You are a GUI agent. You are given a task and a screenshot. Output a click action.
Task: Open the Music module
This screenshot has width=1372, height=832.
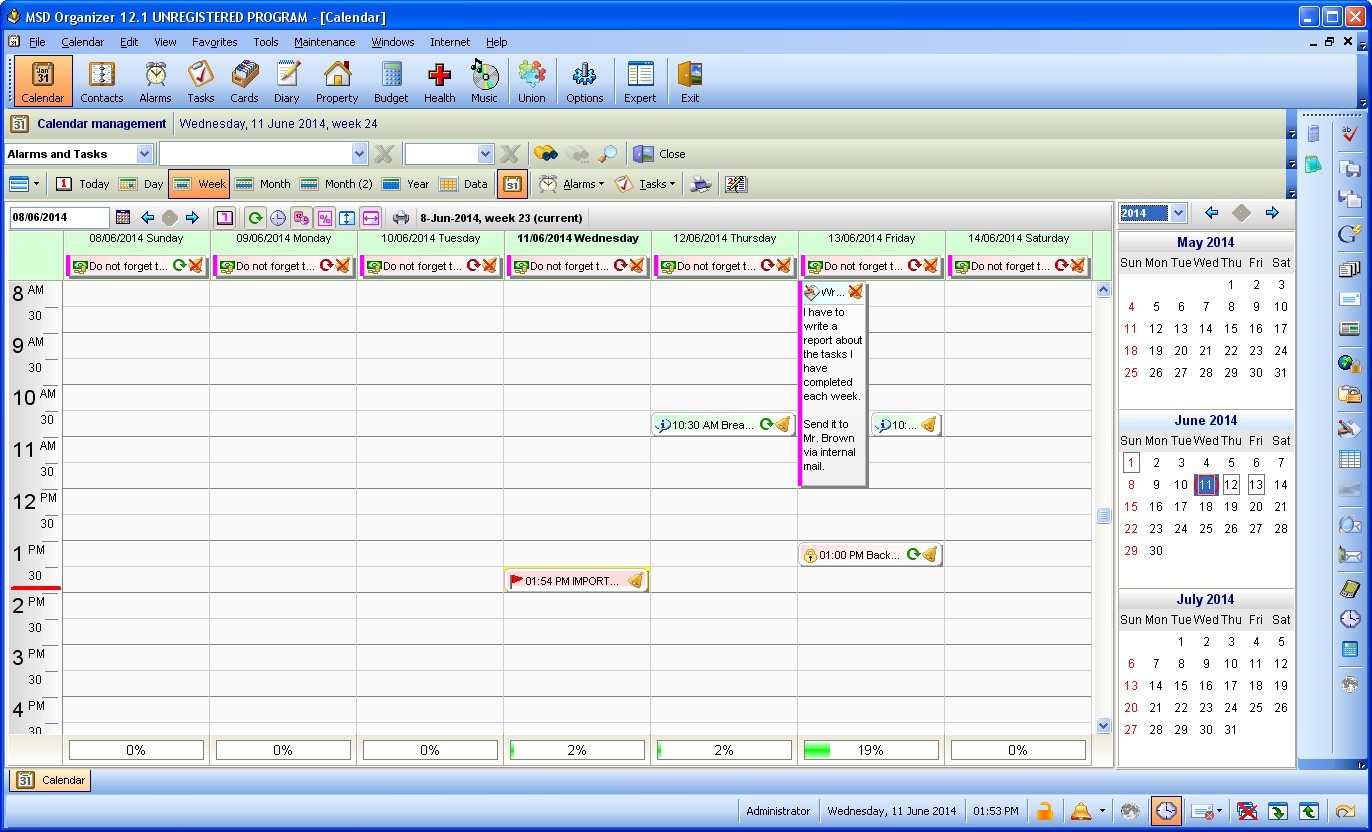(484, 81)
